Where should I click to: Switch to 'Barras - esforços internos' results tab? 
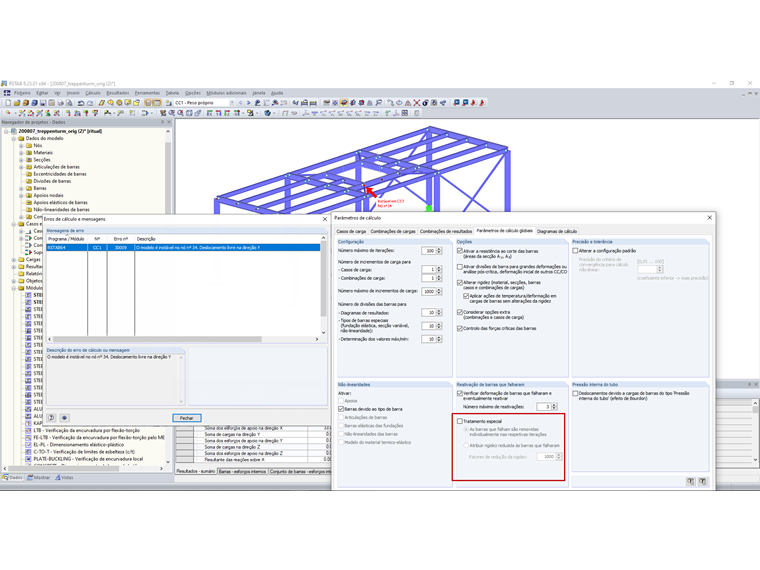(242, 471)
